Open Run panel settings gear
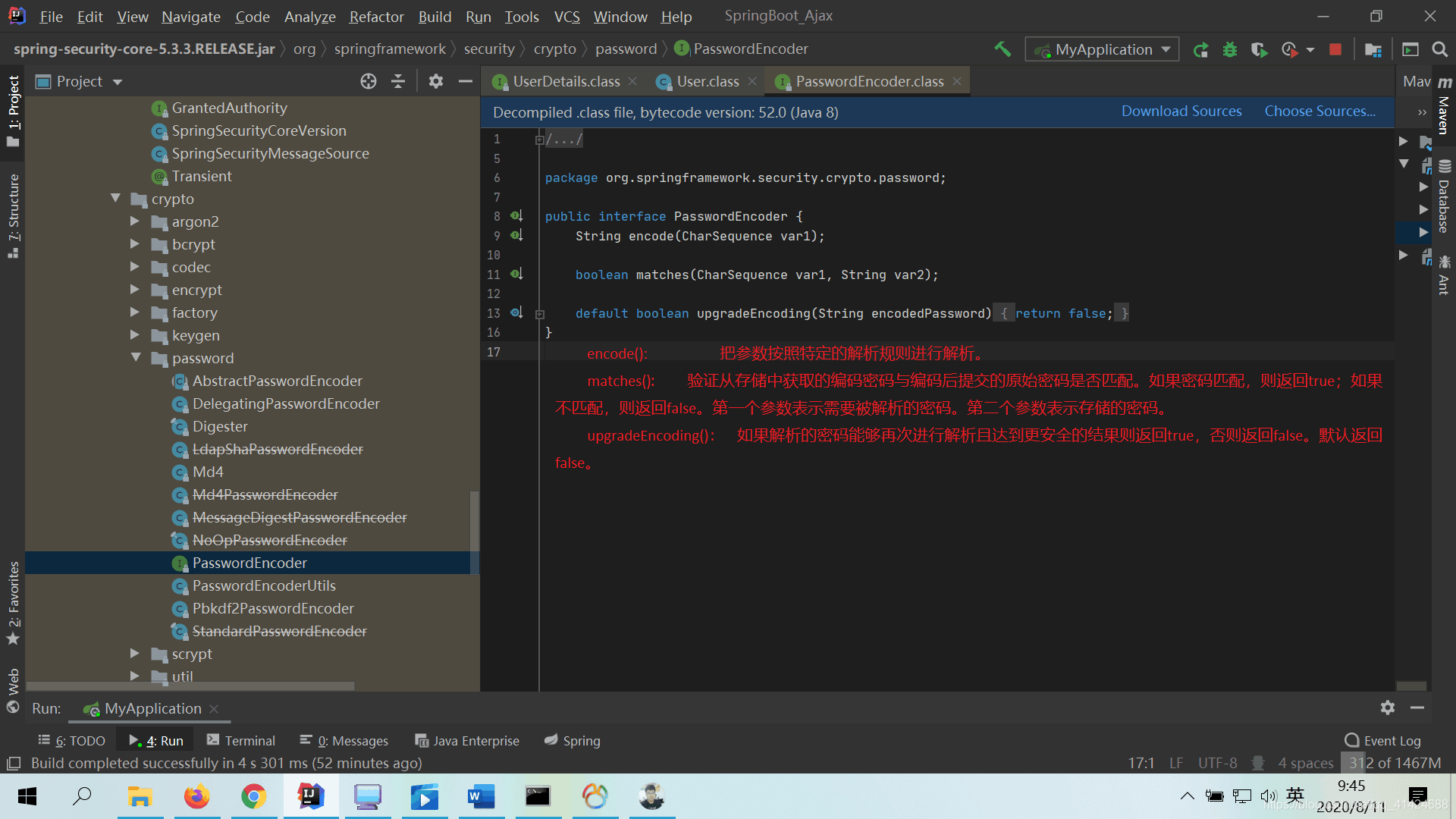The width and height of the screenshot is (1456, 819). (x=1388, y=708)
